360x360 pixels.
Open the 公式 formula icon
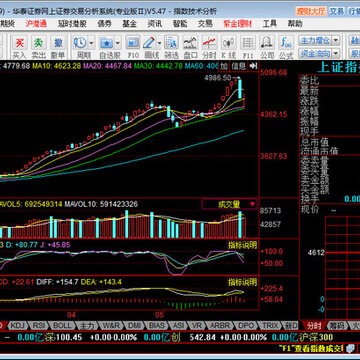(x=286, y=43)
